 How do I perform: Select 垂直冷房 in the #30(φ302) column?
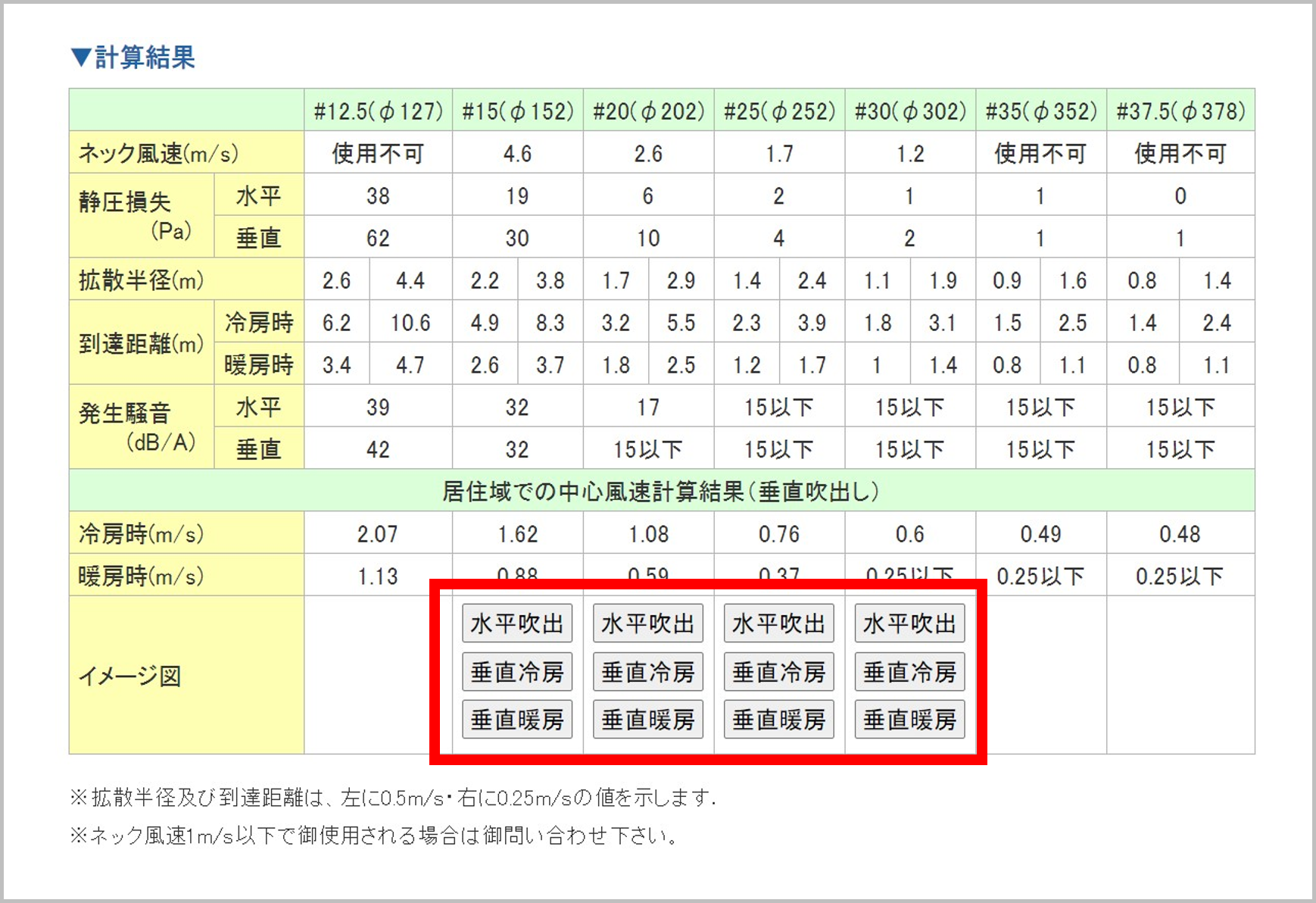click(x=909, y=672)
